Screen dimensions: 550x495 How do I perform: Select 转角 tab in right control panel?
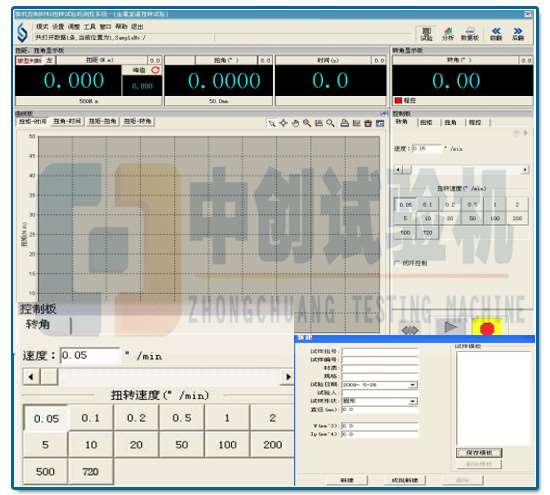(x=402, y=122)
